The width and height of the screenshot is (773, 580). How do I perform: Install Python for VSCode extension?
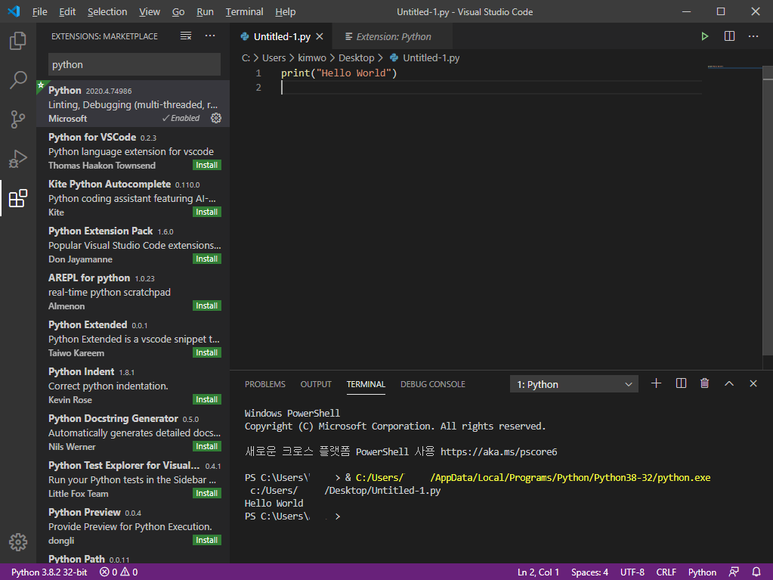(207, 165)
